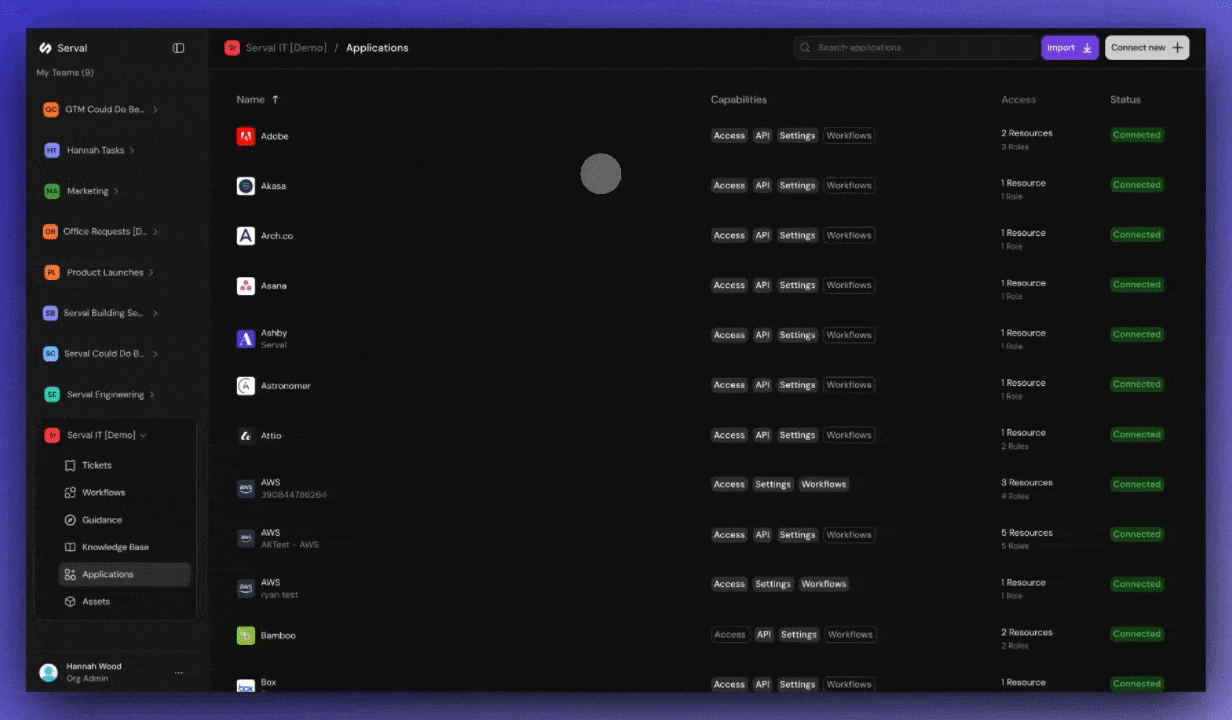Image resolution: width=1232 pixels, height=720 pixels.
Task: Click the Import button
Action: (1069, 47)
